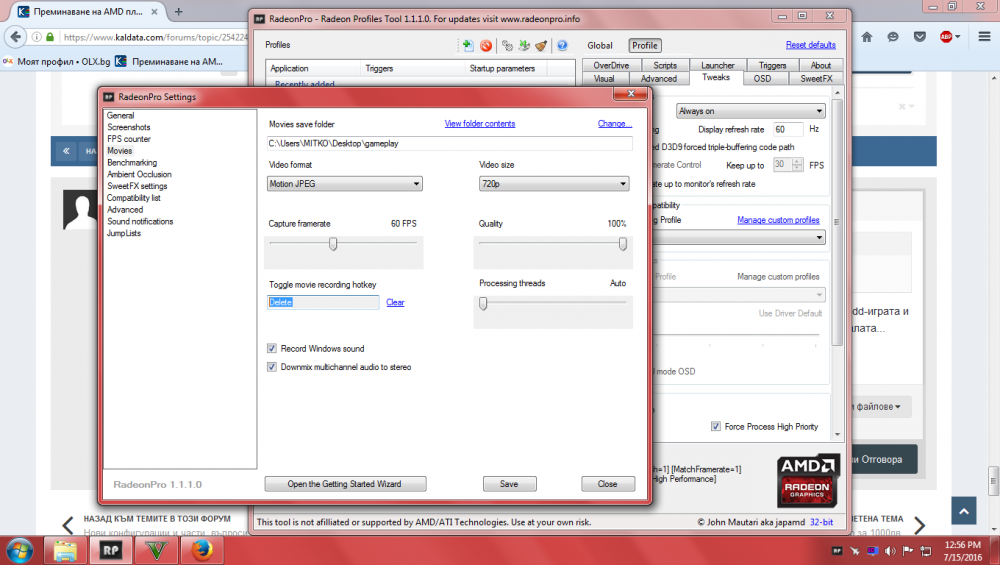
Task: Click the Global button in RadeonPro window
Action: [x=599, y=45]
